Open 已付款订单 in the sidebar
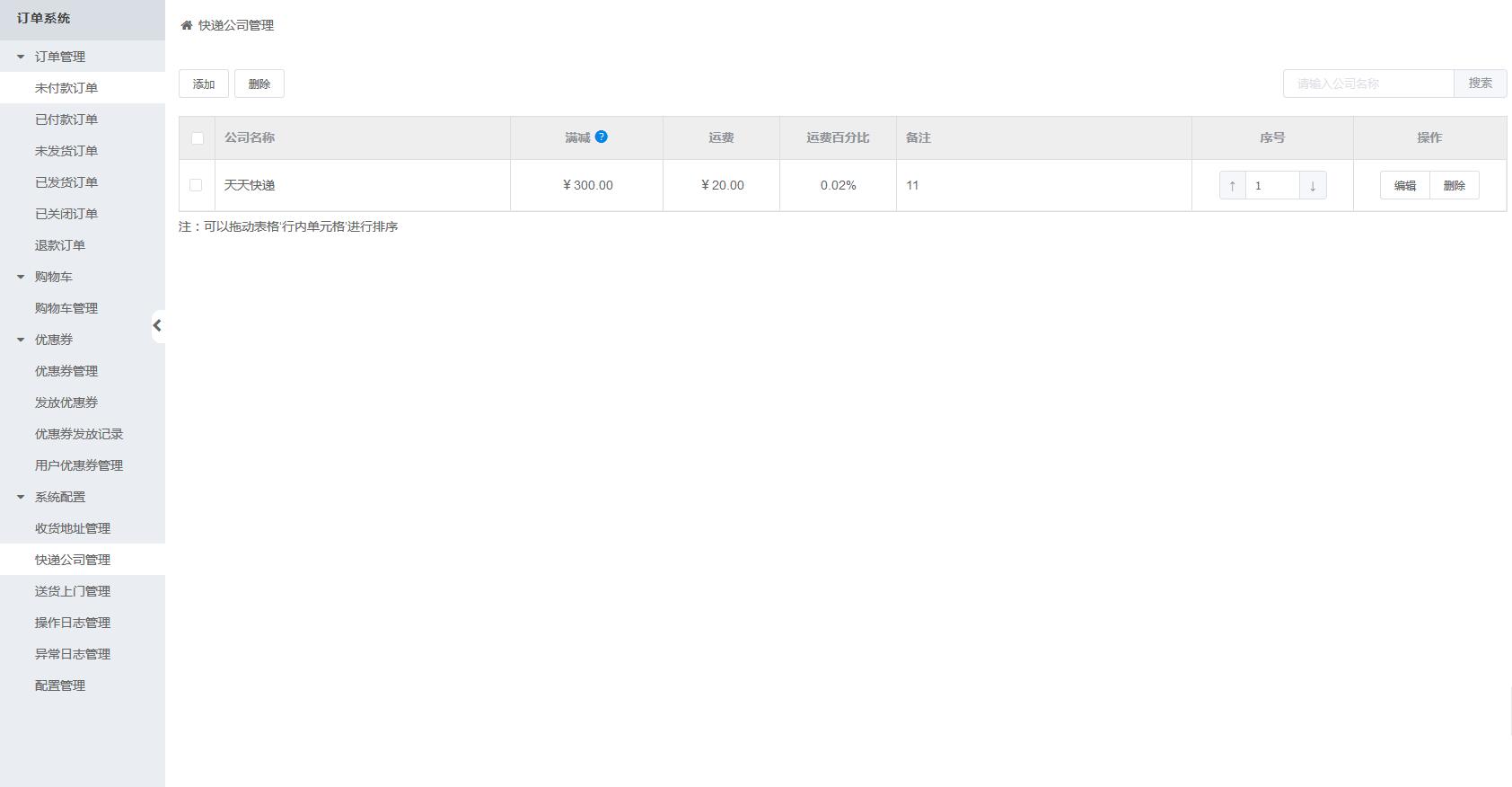The image size is (1512, 787). [83, 119]
